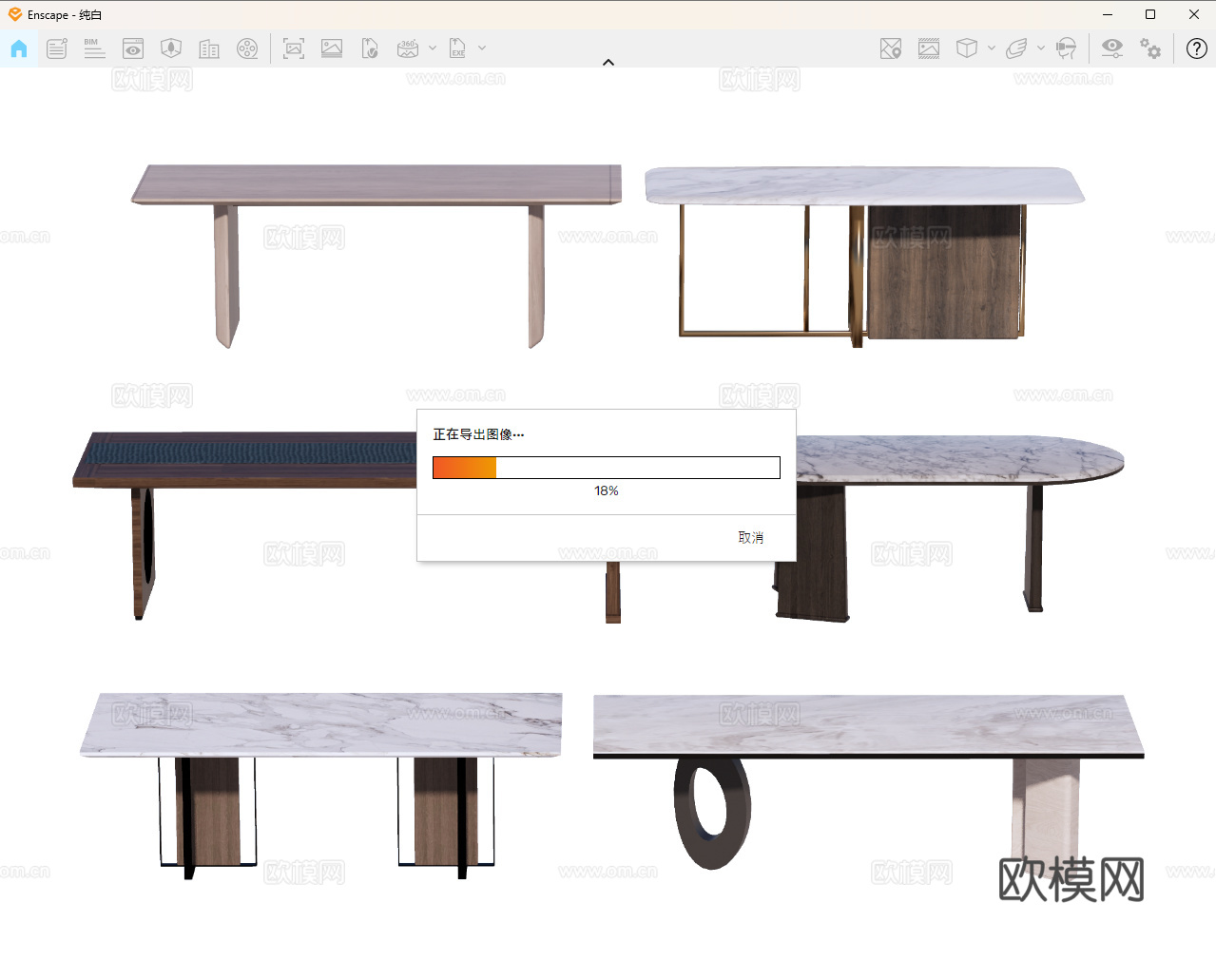Click the 正在导出图像 dialog title text

click(x=478, y=434)
